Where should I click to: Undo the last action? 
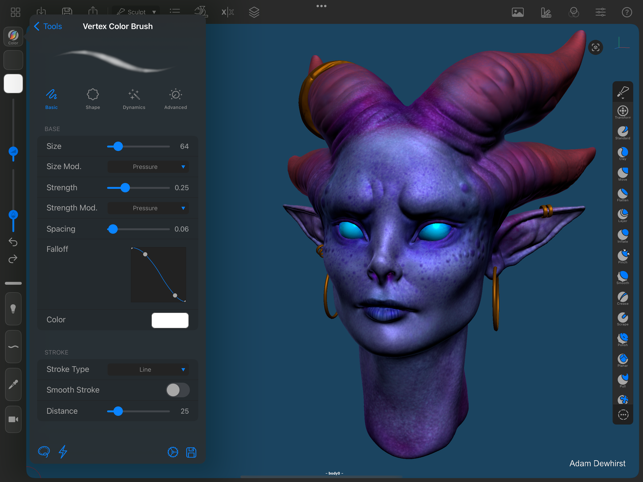(13, 242)
